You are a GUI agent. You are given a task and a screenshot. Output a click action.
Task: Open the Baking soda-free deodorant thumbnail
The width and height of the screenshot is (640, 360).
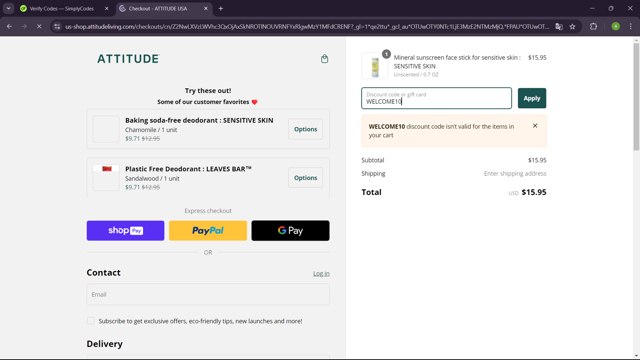106,129
